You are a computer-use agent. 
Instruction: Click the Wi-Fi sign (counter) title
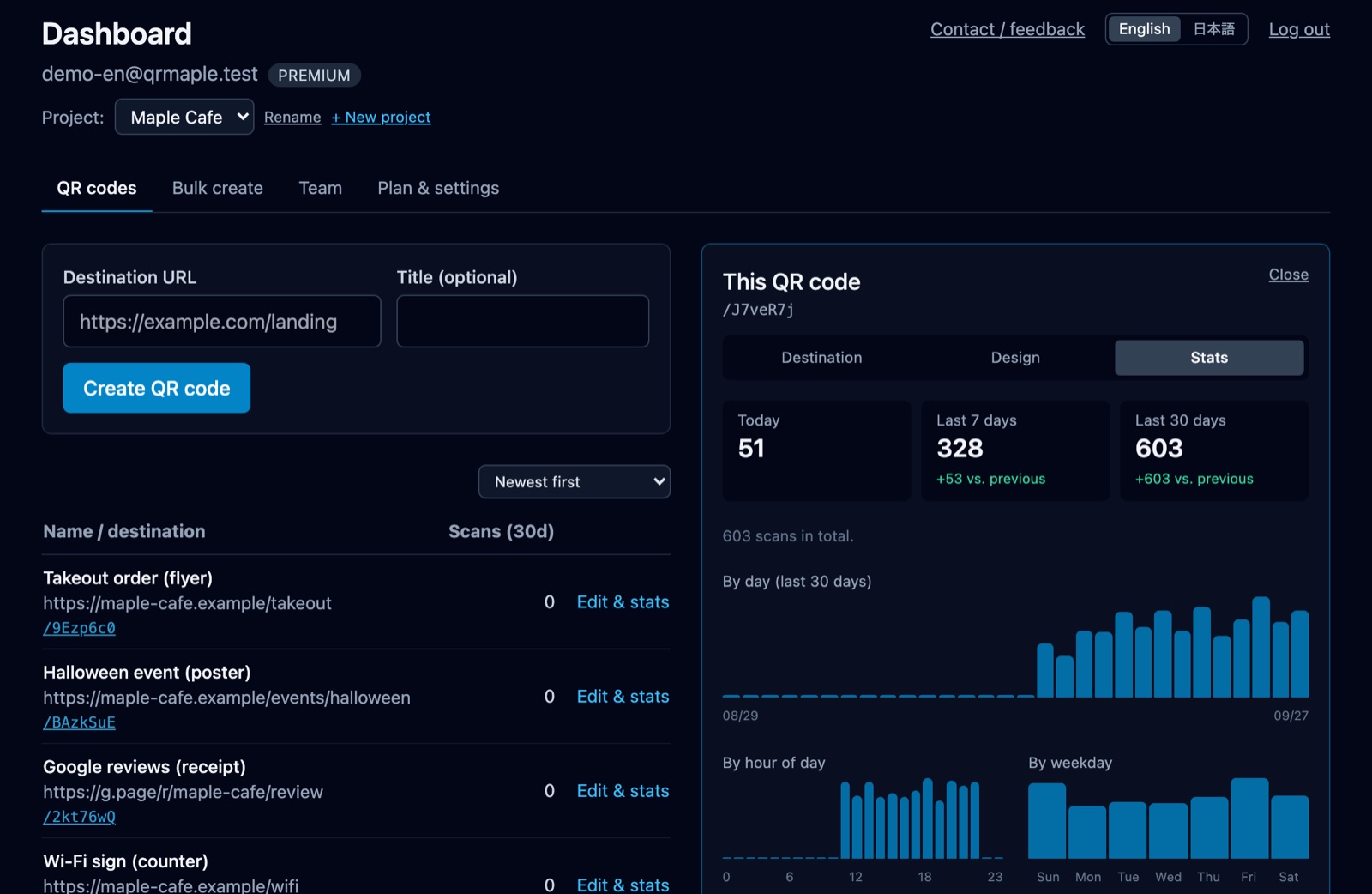(125, 861)
